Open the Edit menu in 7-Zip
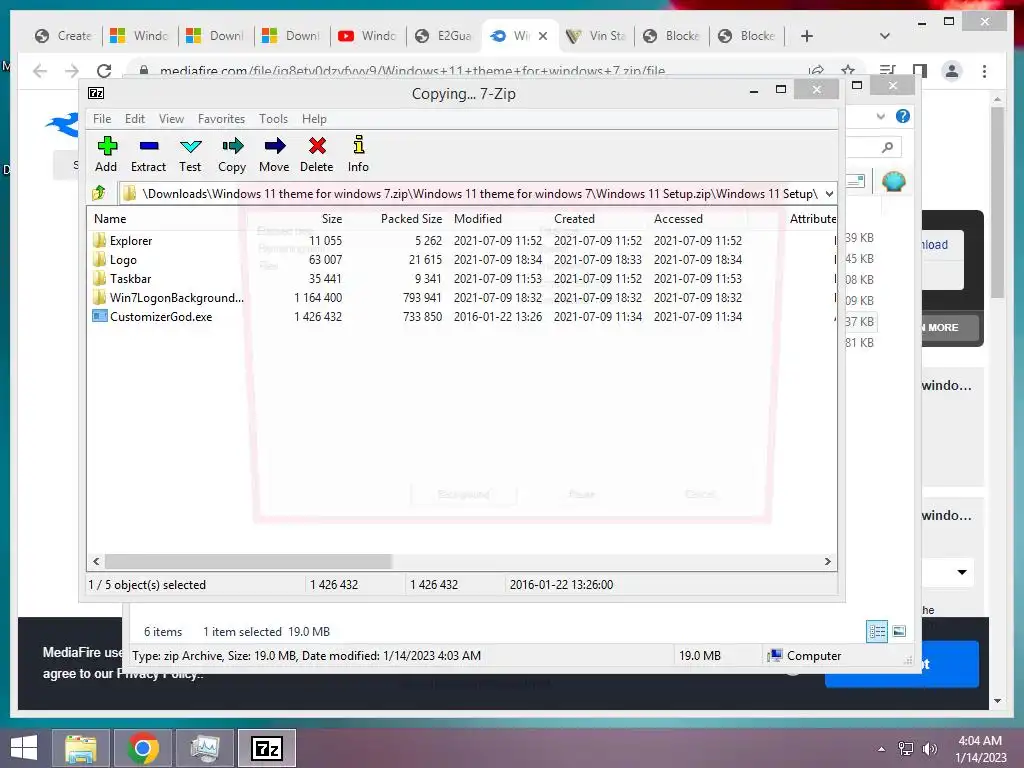The height and width of the screenshot is (768, 1024). point(135,119)
